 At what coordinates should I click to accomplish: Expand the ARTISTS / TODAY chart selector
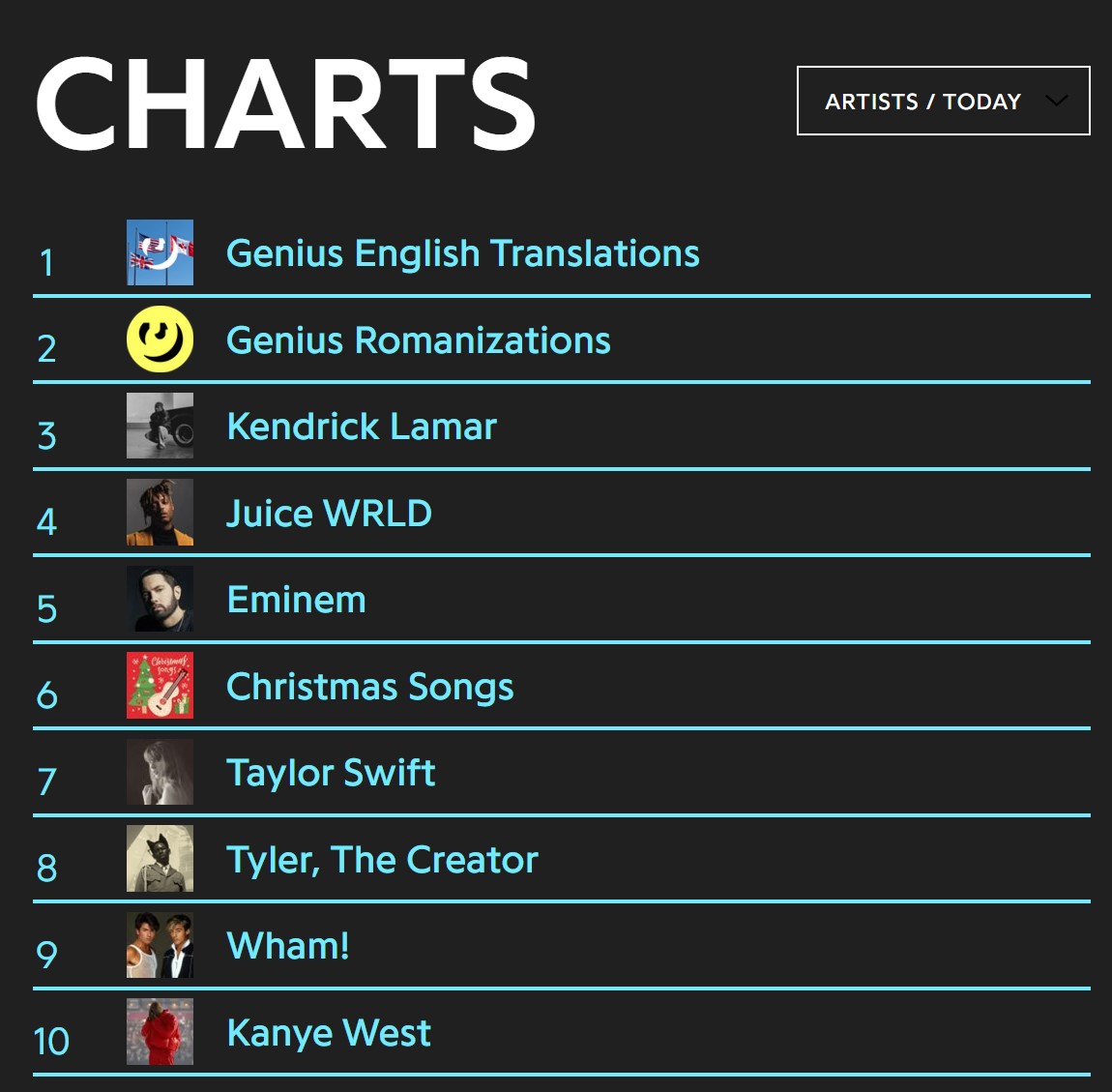[943, 101]
